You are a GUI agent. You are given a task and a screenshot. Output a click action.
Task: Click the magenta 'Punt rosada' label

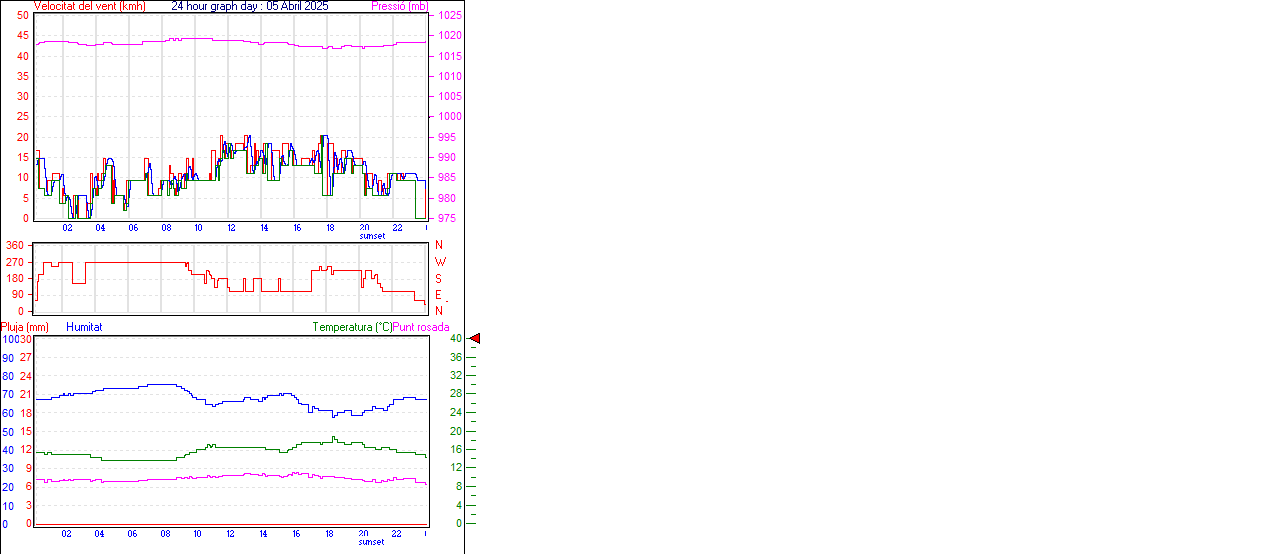tap(421, 327)
